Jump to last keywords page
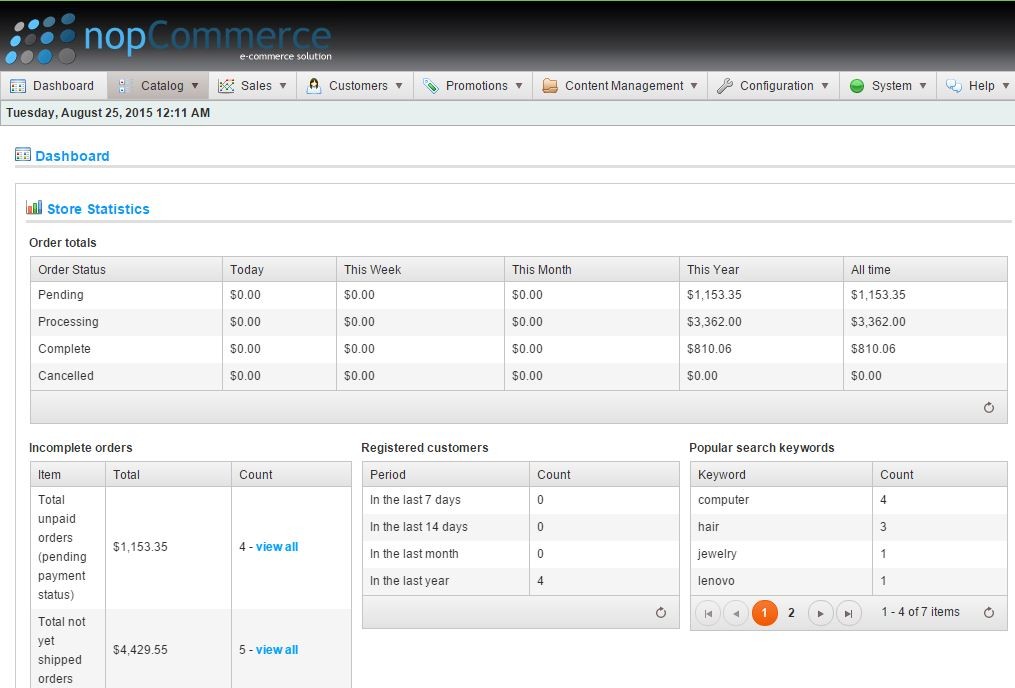The width and height of the screenshot is (1015, 688). pos(848,613)
